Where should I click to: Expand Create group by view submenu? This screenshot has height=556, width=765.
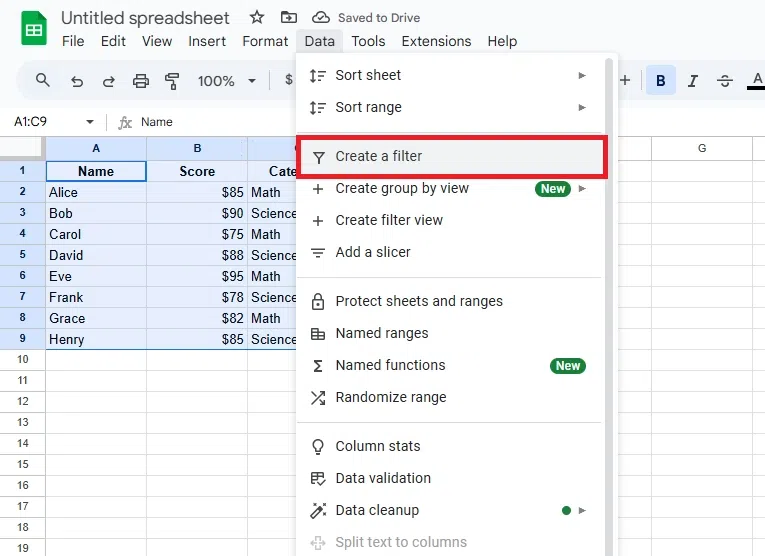coord(449,188)
